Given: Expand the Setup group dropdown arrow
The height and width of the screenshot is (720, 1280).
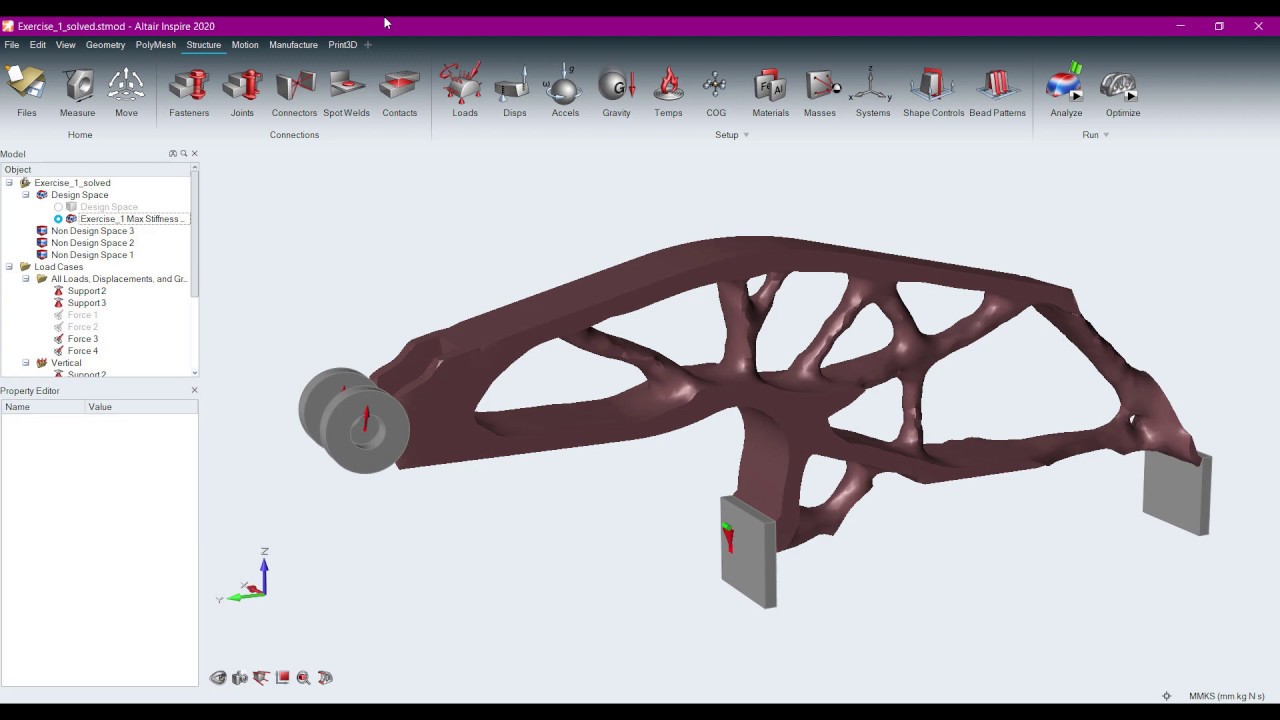Looking at the screenshot, I should [746, 135].
